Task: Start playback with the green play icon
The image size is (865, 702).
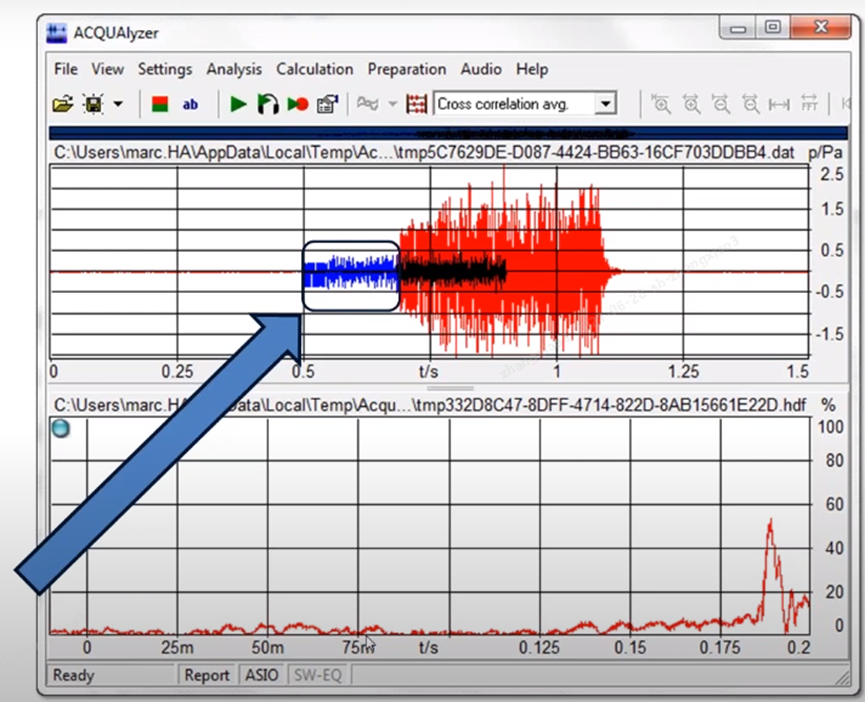Action: click(x=238, y=104)
